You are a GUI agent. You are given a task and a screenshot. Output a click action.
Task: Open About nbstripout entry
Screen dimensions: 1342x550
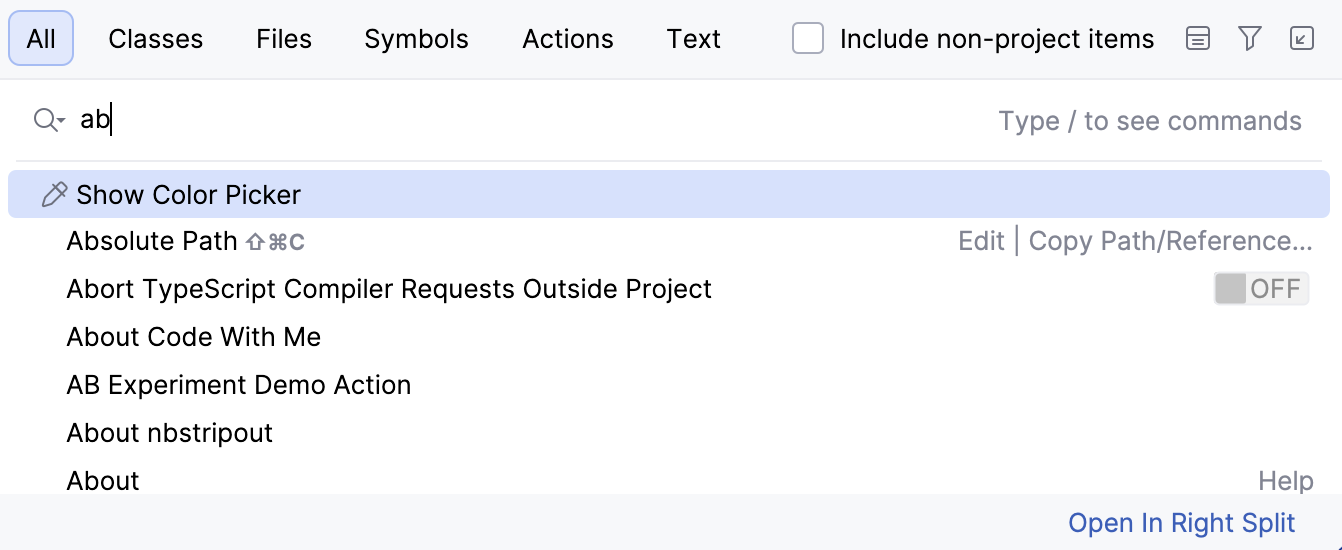[x=169, y=433]
